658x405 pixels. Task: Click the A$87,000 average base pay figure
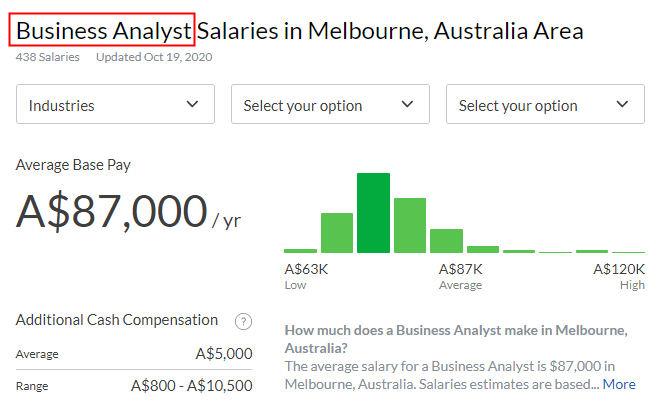coord(112,211)
